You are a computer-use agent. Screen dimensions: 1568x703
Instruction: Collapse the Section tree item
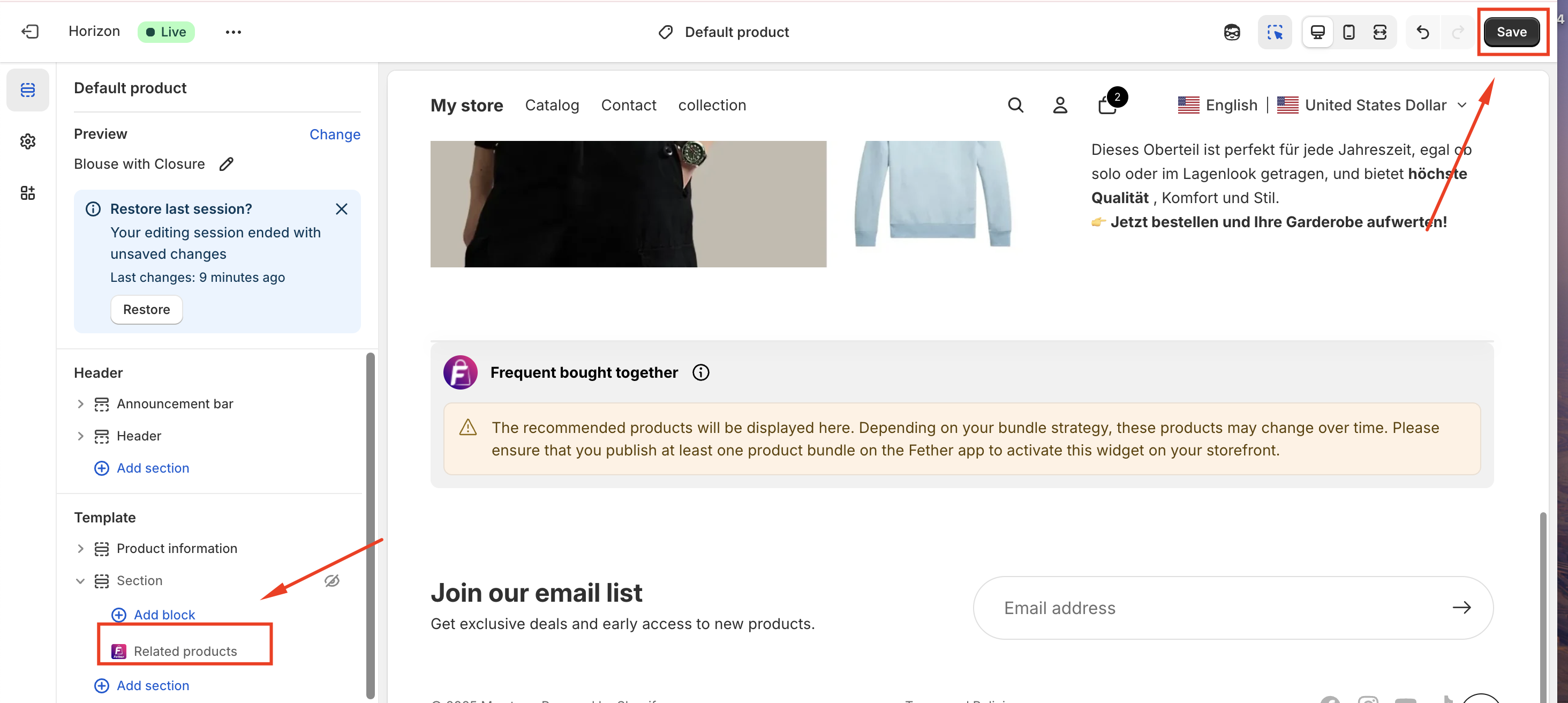pos(80,580)
